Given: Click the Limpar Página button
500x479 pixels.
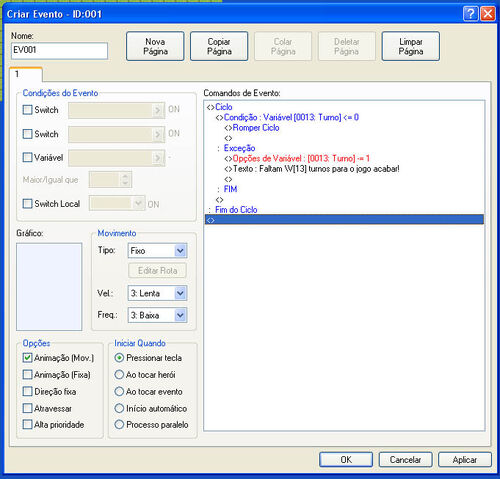Looking at the screenshot, I should tap(411, 46).
